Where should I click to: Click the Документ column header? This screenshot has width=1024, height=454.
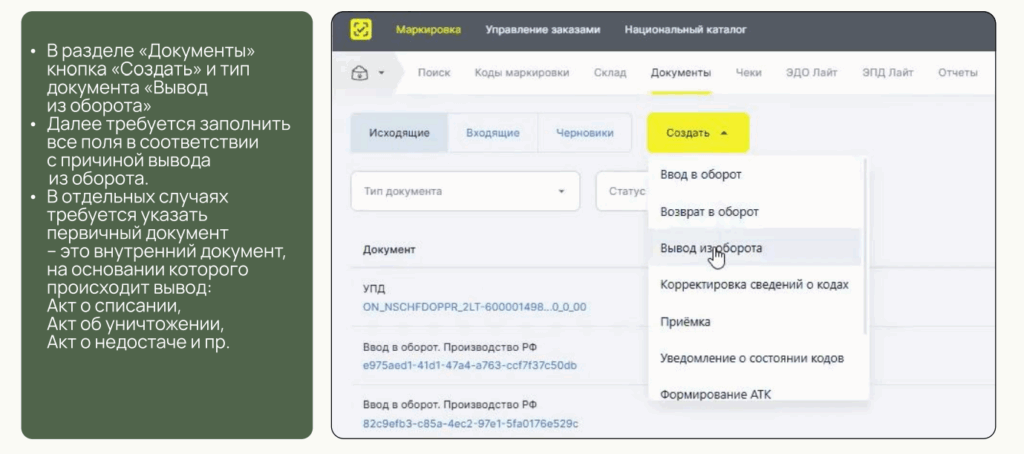click(x=389, y=250)
